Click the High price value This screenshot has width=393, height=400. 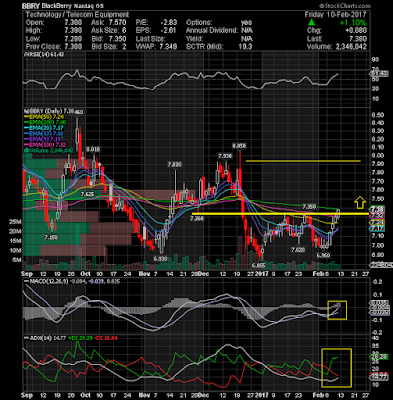72,31
